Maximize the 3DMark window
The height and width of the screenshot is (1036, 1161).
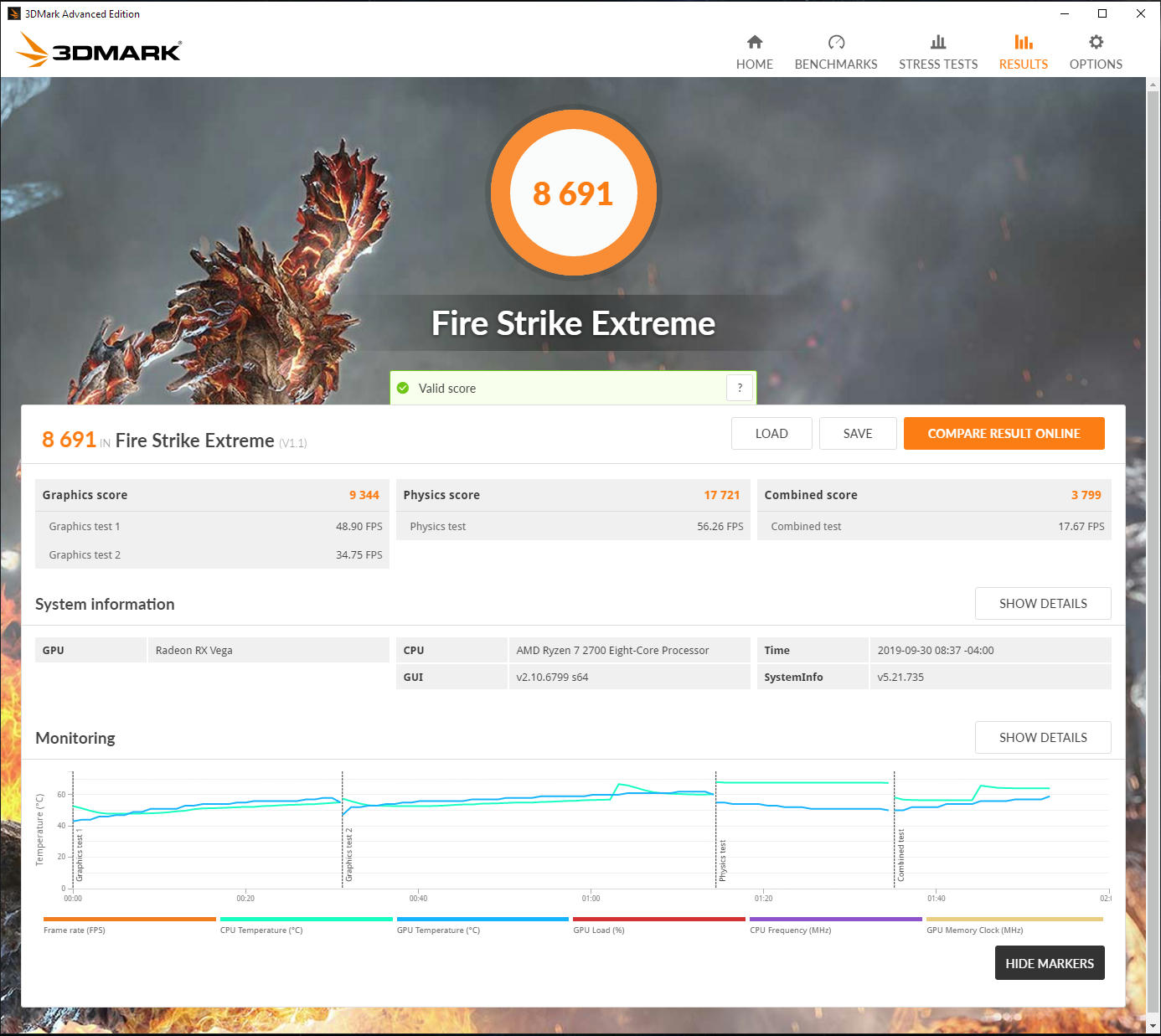tap(1102, 13)
